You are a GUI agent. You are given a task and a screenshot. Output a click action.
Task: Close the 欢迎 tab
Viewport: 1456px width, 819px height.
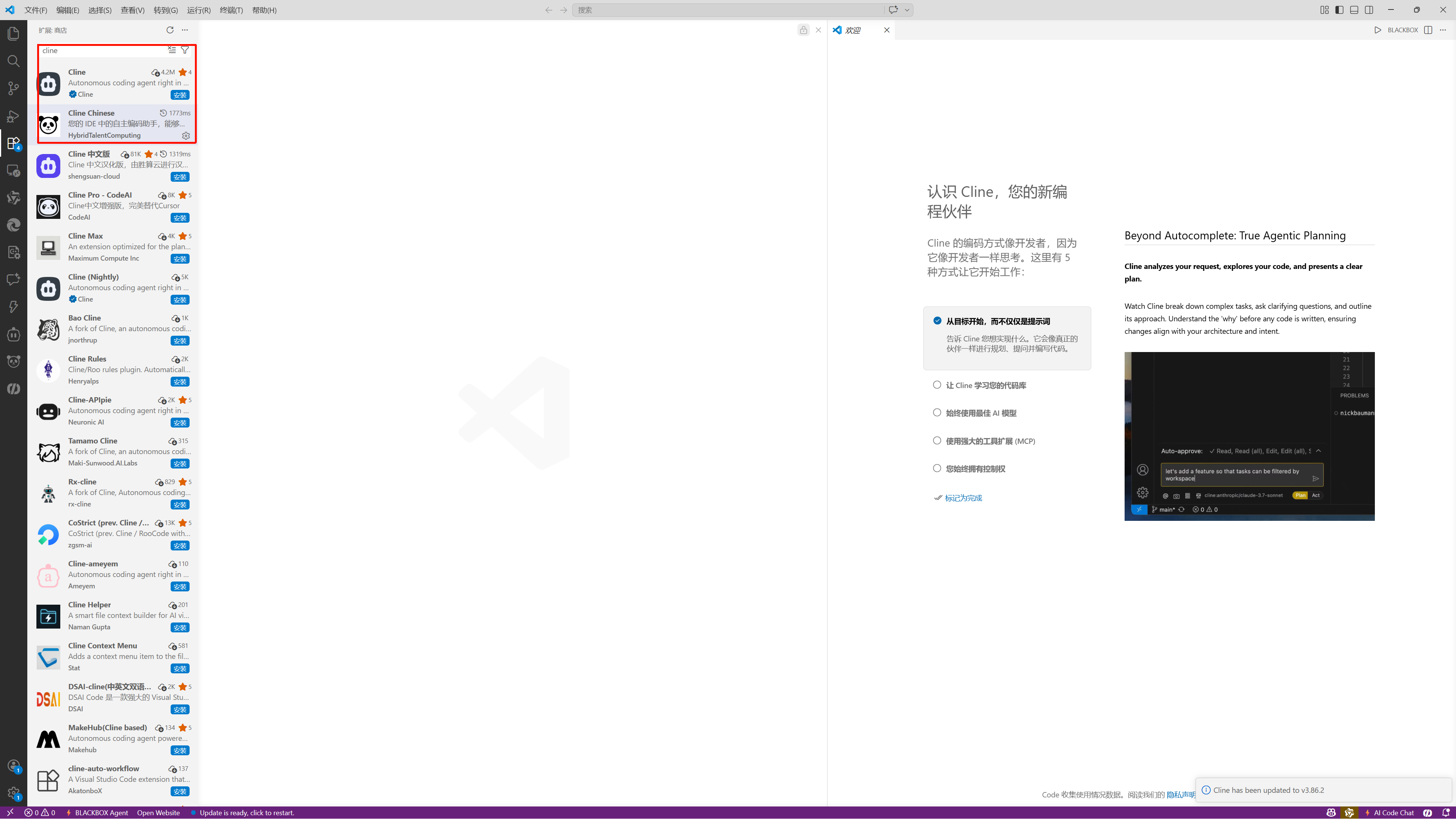886,30
